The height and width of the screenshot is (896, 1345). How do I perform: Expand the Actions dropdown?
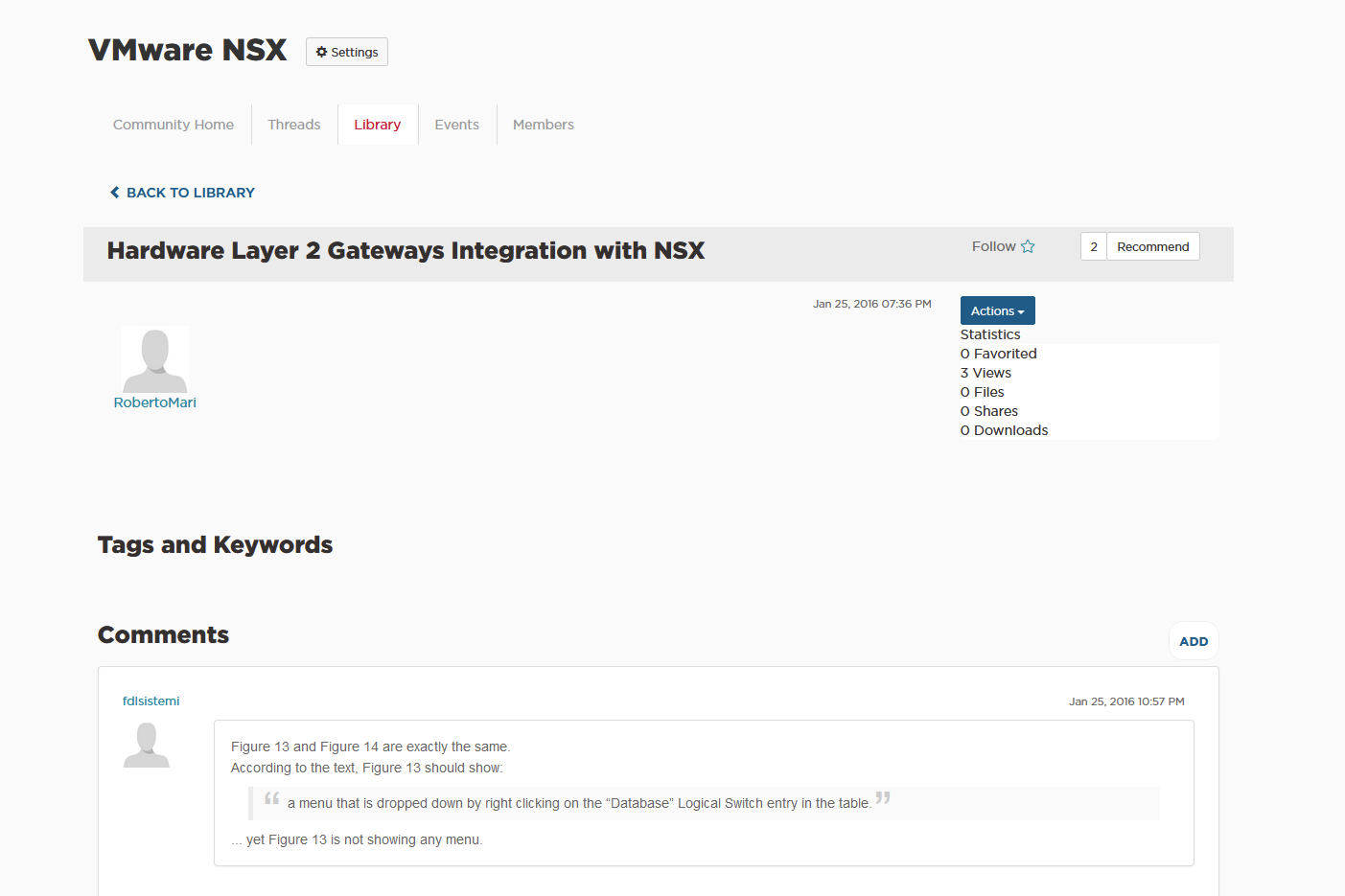tap(998, 310)
